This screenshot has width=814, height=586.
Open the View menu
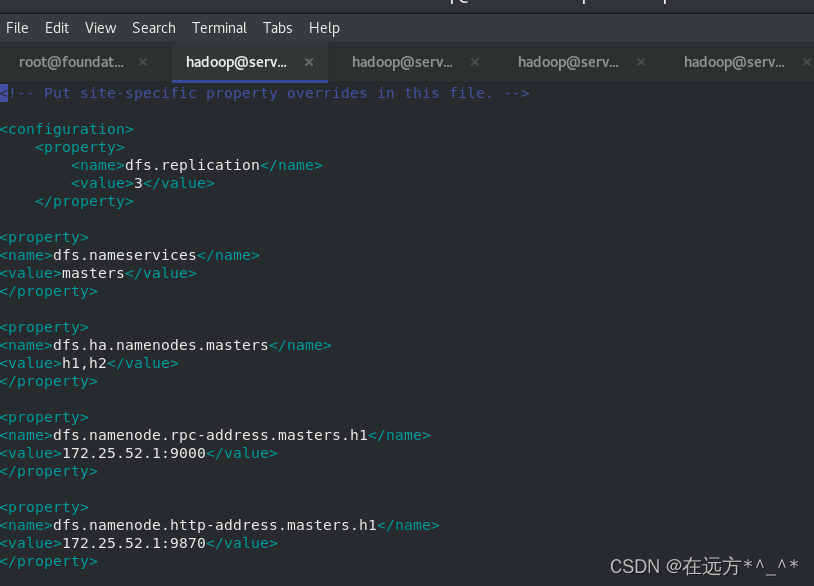[100, 28]
